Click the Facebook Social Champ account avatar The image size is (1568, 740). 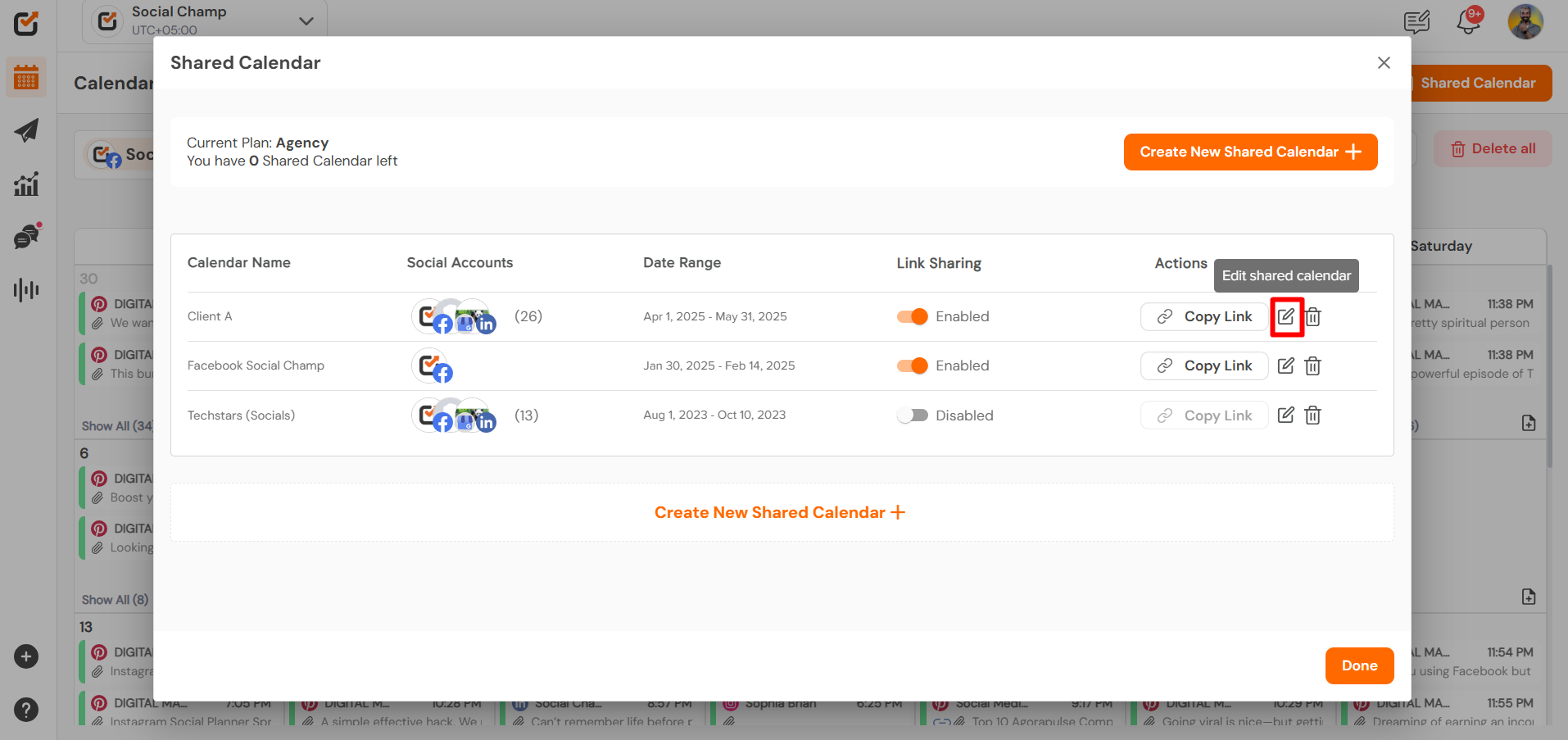[x=432, y=365]
